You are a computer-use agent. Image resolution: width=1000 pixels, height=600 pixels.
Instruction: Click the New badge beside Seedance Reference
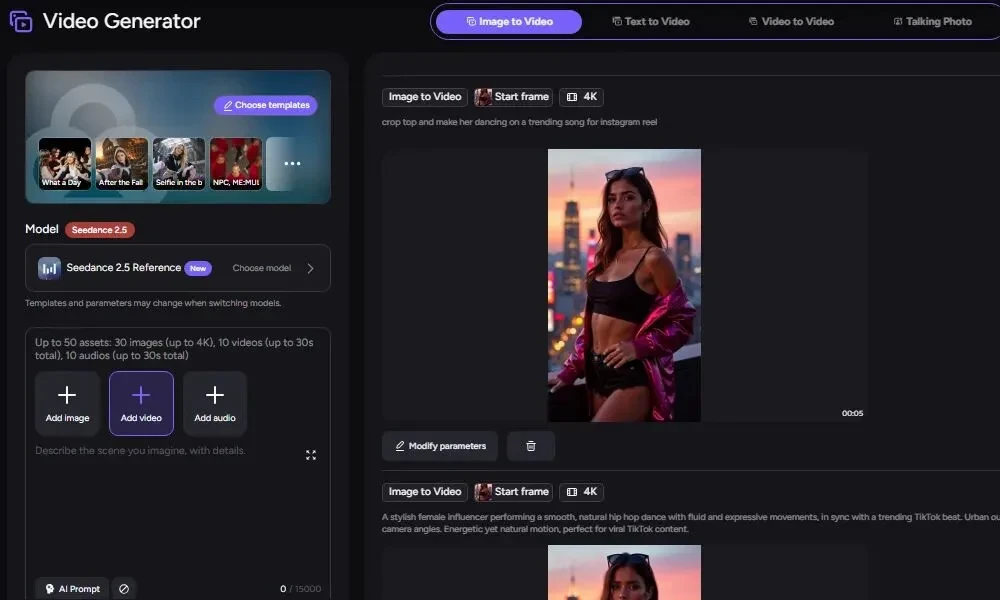pyautogui.click(x=198, y=268)
